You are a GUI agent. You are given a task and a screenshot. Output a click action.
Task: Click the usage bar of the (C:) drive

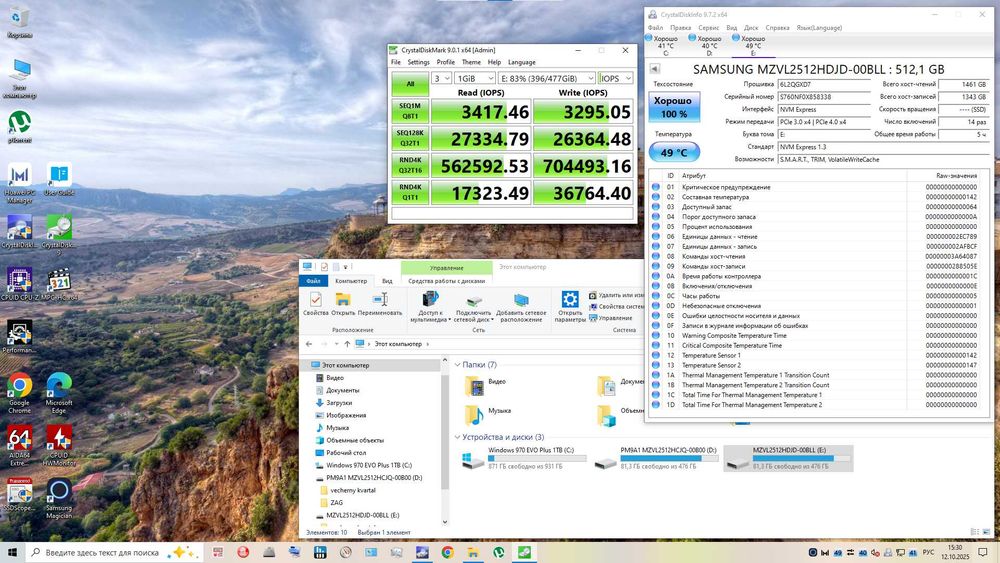click(x=537, y=458)
